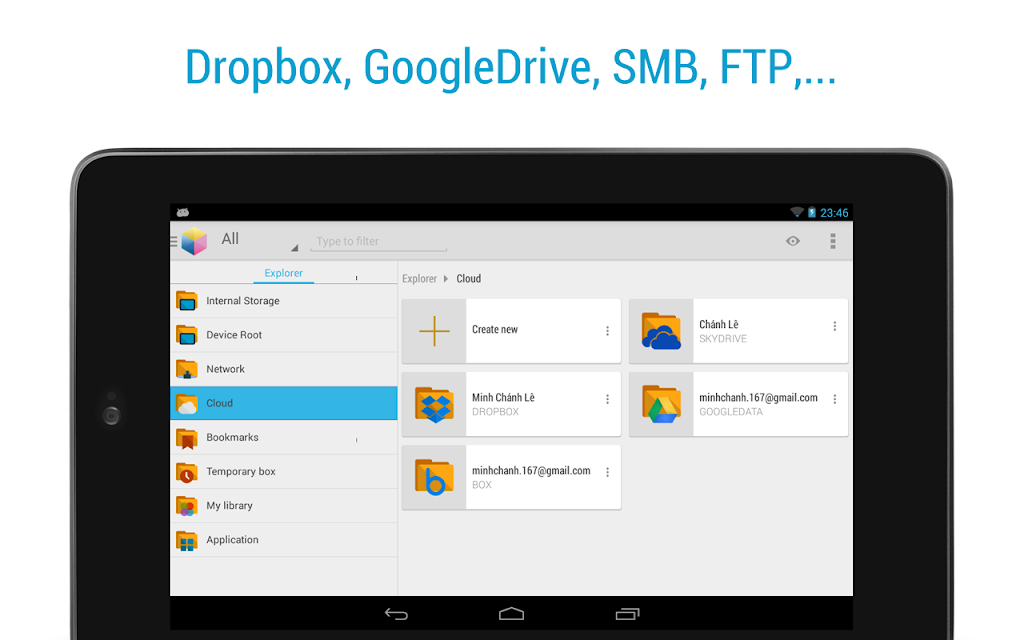Image resolution: width=1024 pixels, height=640 pixels.
Task: Tap the plus icon to create new cloud
Action: (x=434, y=331)
